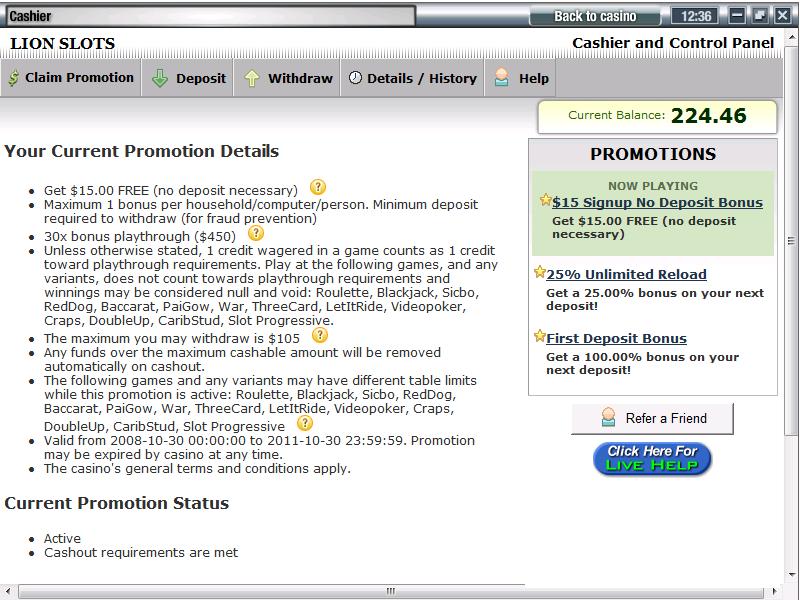Click the Refer a Friend button
This screenshot has height=600, width=800.
(652, 418)
